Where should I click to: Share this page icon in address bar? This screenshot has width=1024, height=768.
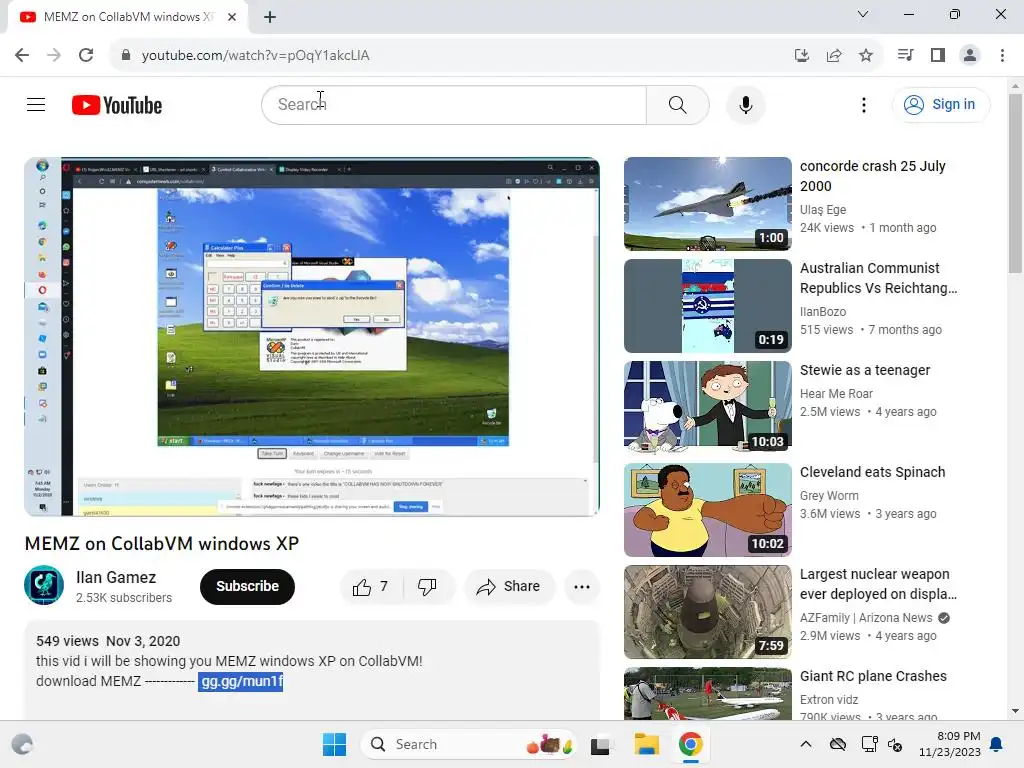pos(834,55)
